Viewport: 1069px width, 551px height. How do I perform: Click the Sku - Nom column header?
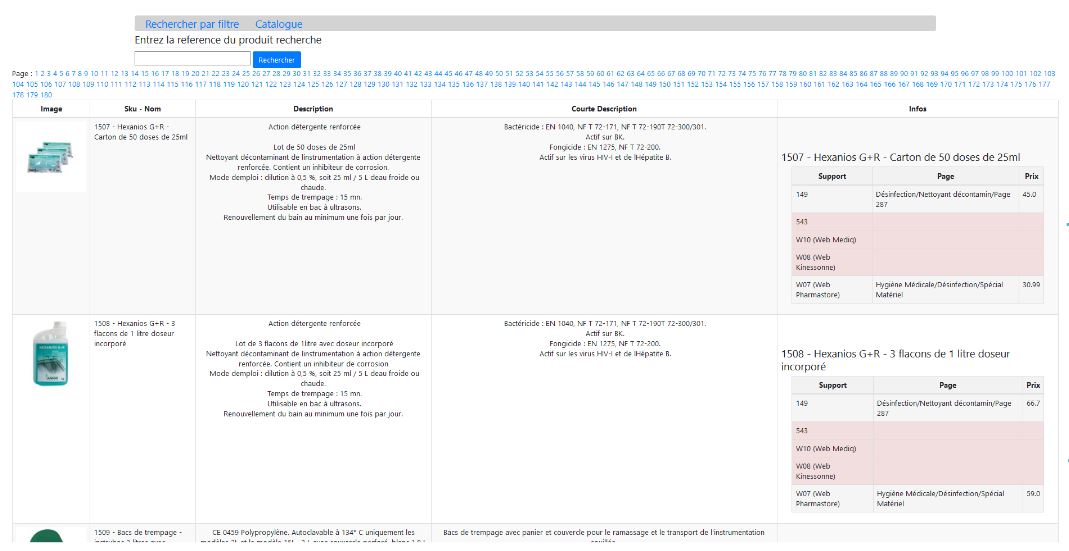tap(142, 109)
